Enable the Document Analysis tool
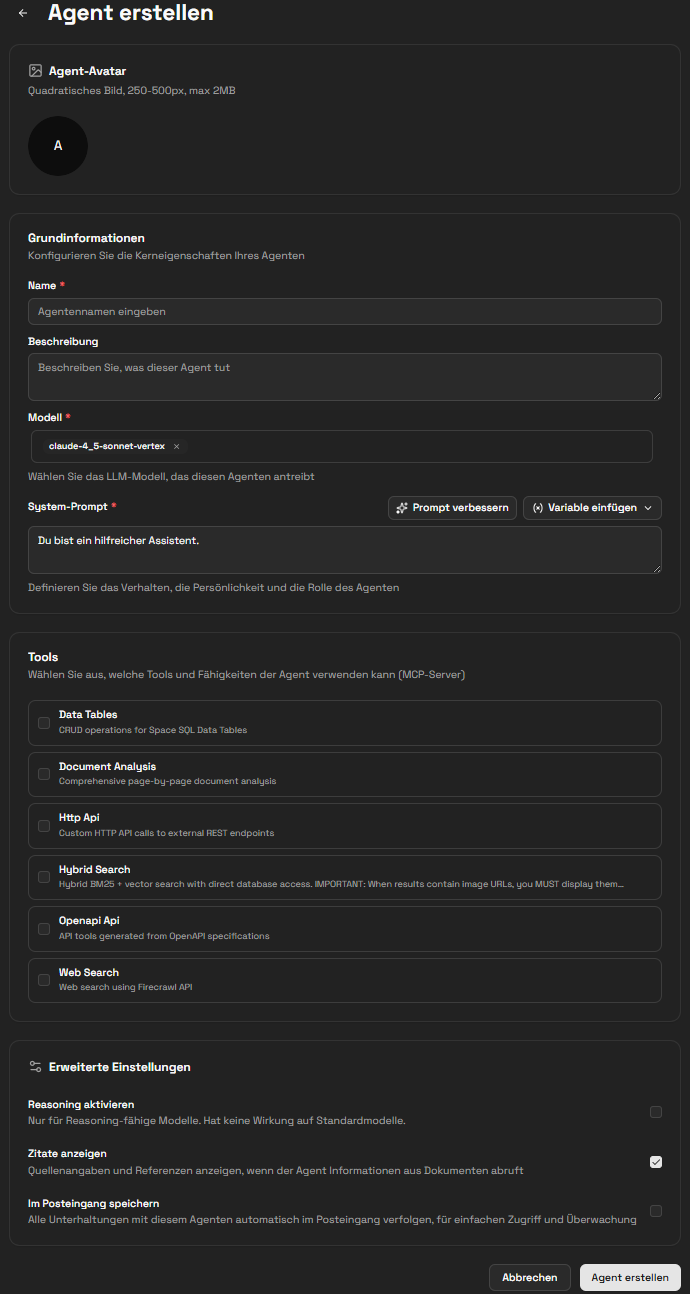 click(x=43, y=773)
